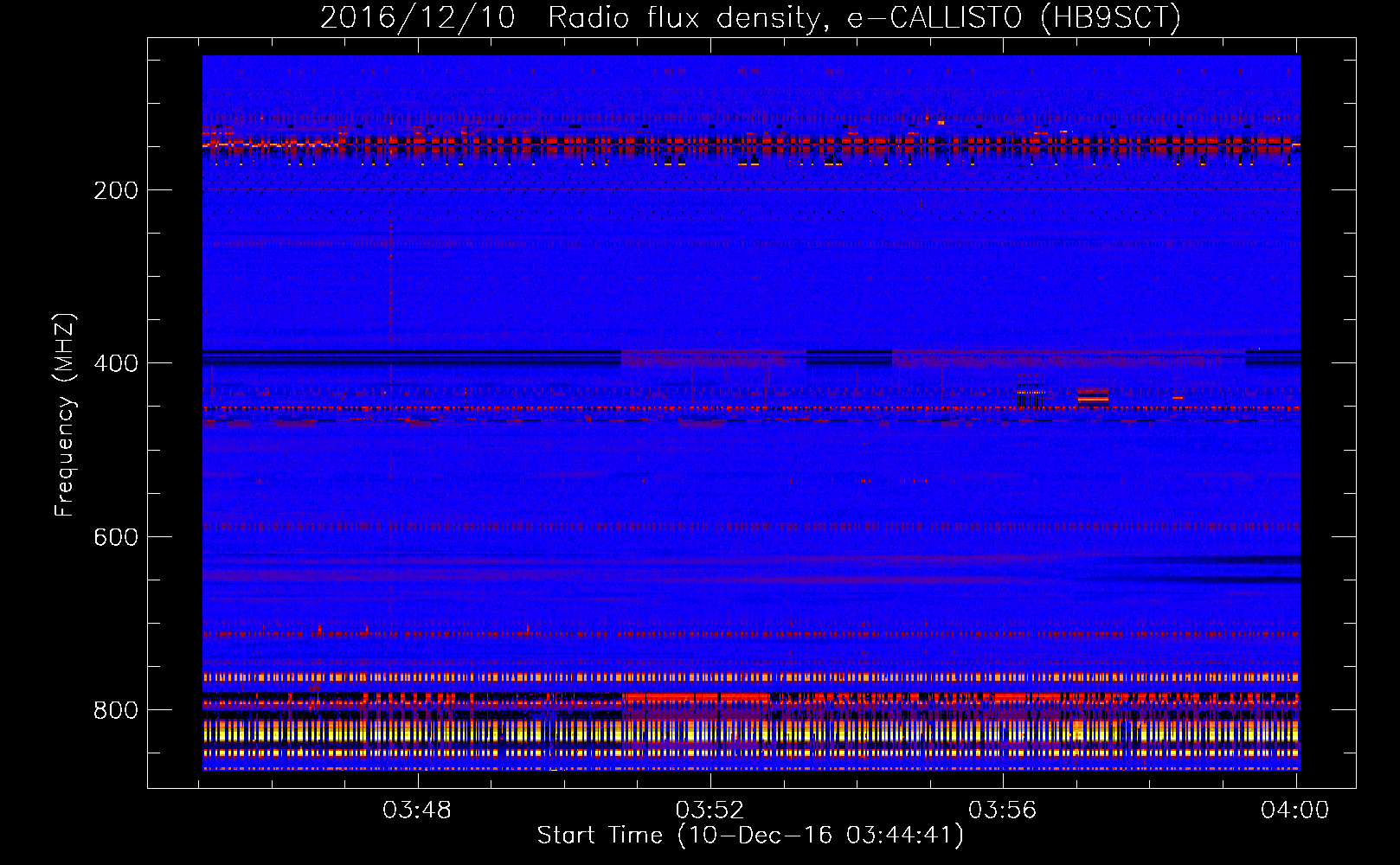Click the 600 frequency tick label

tap(116, 537)
